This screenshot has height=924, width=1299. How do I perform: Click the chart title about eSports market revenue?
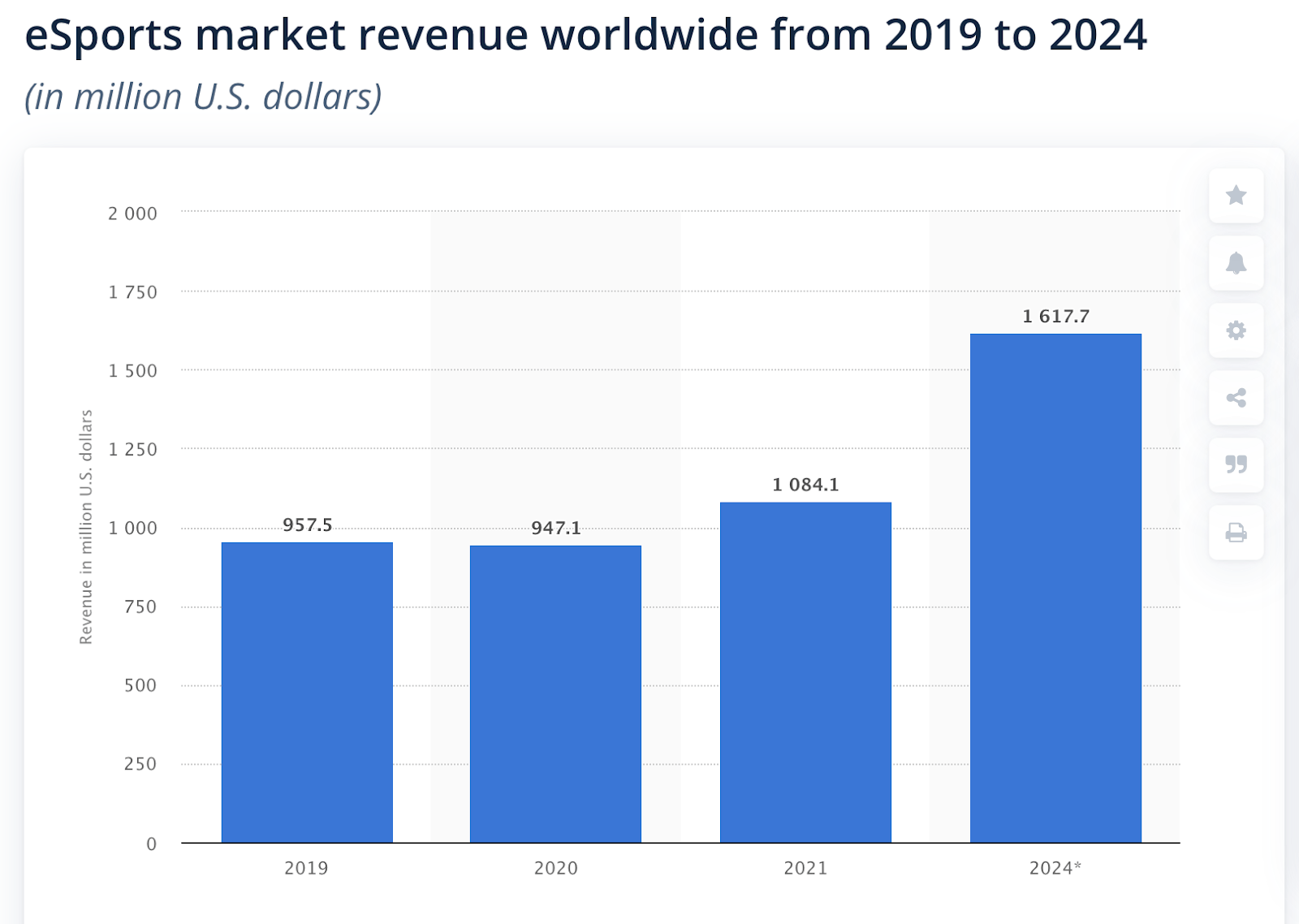585,35
